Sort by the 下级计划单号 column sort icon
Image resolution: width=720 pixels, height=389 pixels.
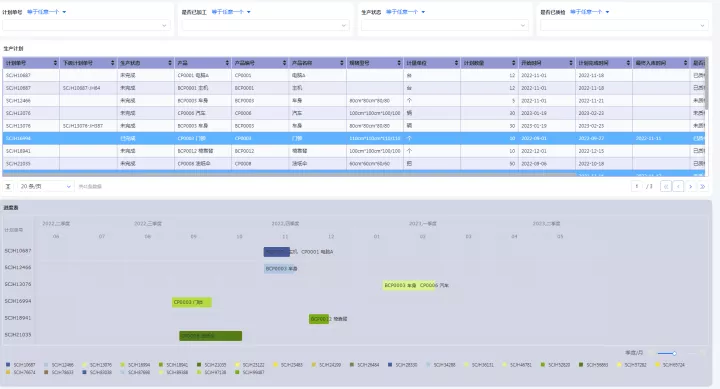click(112, 63)
